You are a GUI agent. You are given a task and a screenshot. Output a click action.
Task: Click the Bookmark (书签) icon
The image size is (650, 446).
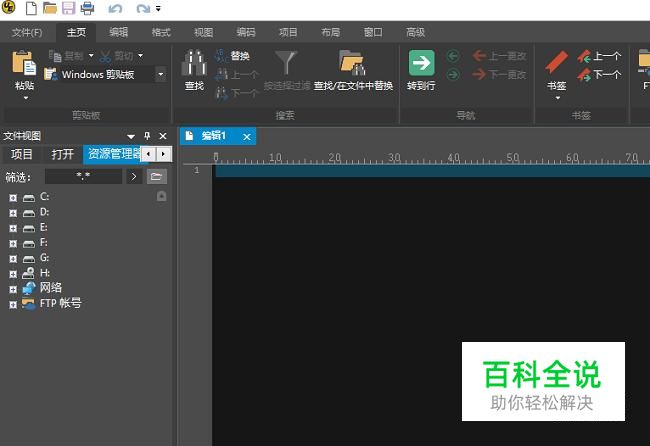[557, 65]
